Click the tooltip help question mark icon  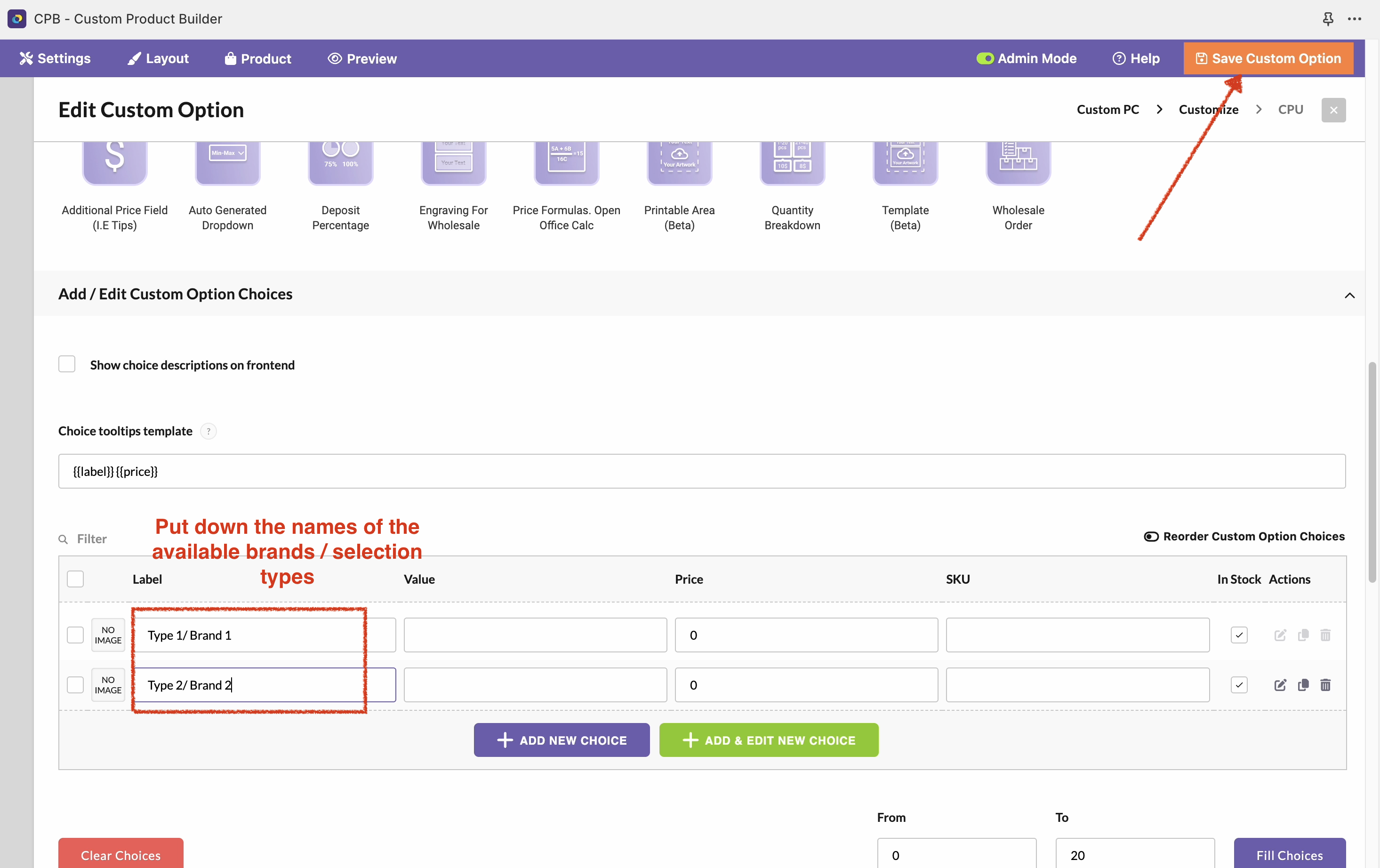[209, 431]
